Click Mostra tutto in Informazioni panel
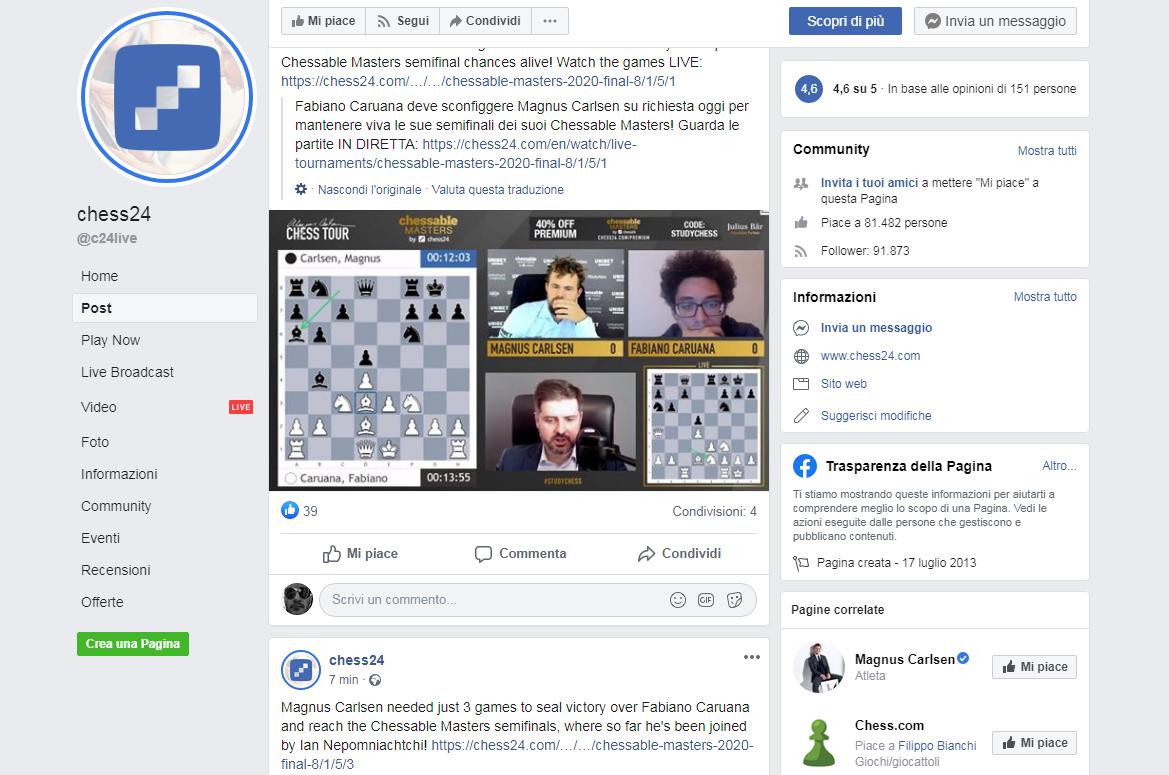The width and height of the screenshot is (1169, 775). coord(1044,297)
